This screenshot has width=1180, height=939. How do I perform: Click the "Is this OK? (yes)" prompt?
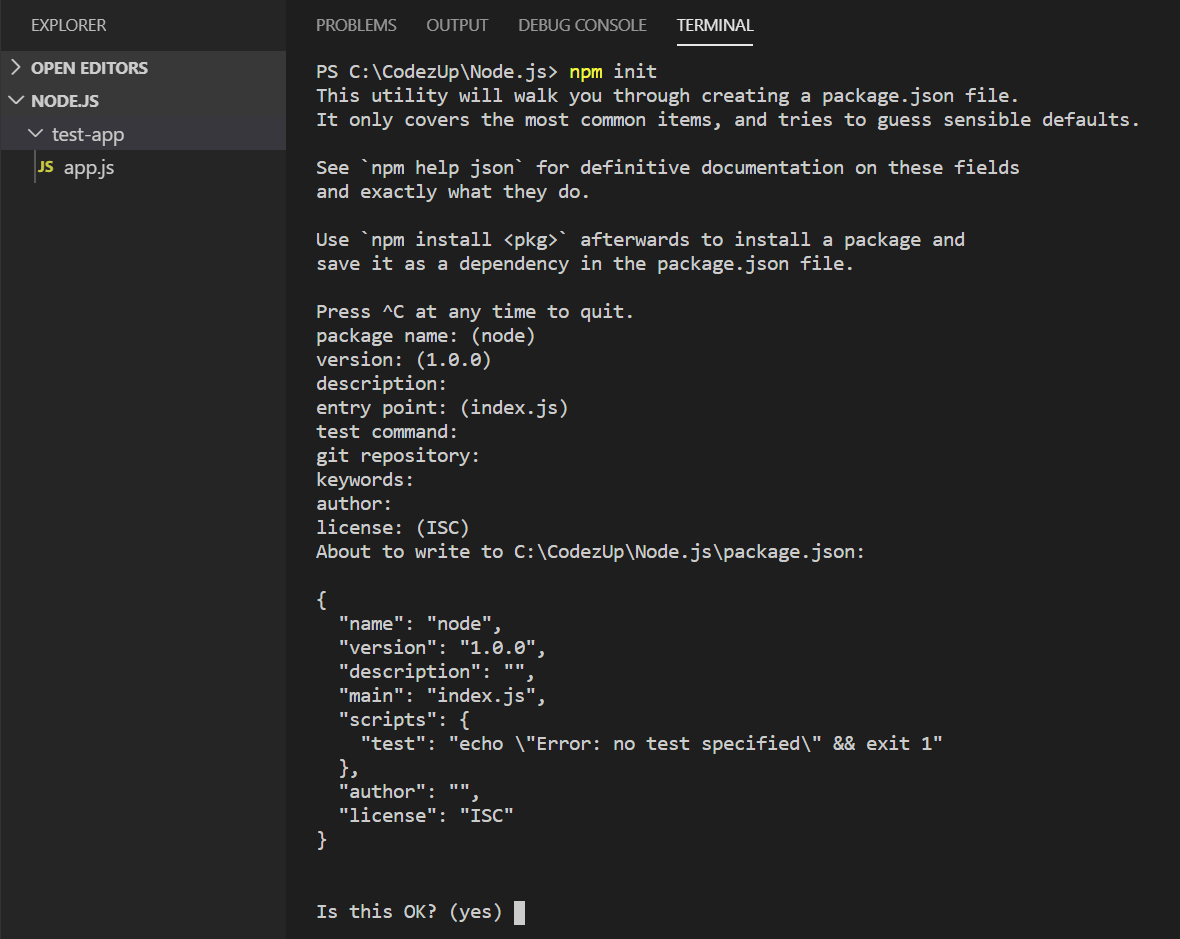[x=410, y=911]
